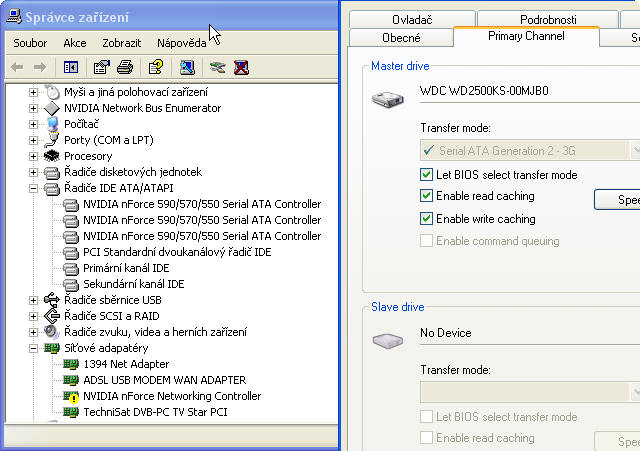Select Primární kanál IDE tree item
The width and height of the screenshot is (640, 451).
(x=126, y=268)
